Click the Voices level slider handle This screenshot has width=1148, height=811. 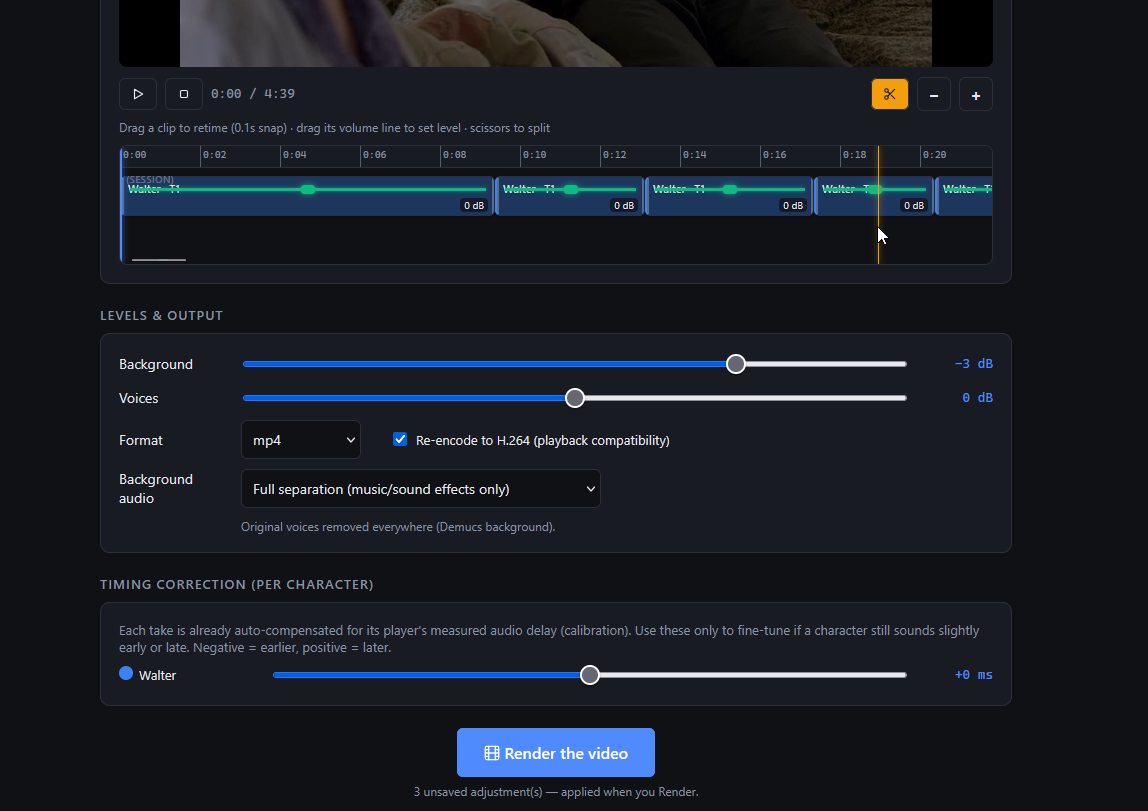tap(575, 398)
